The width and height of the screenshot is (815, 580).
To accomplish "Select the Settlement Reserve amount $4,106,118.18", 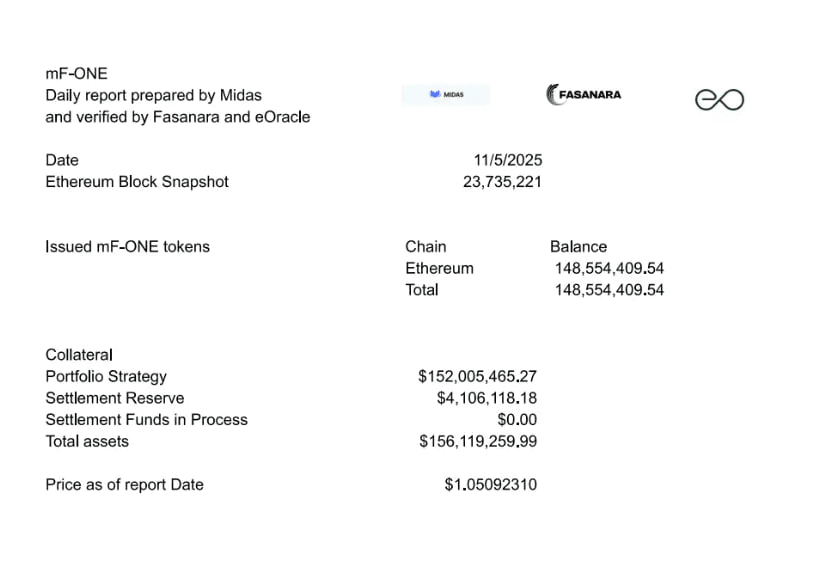I will click(x=487, y=398).
